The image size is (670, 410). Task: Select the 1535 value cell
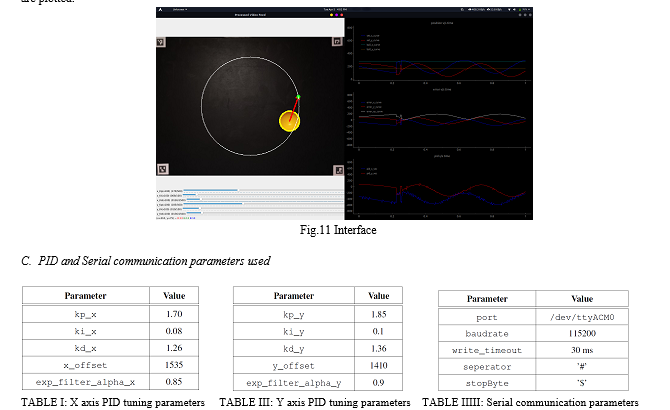(x=174, y=365)
